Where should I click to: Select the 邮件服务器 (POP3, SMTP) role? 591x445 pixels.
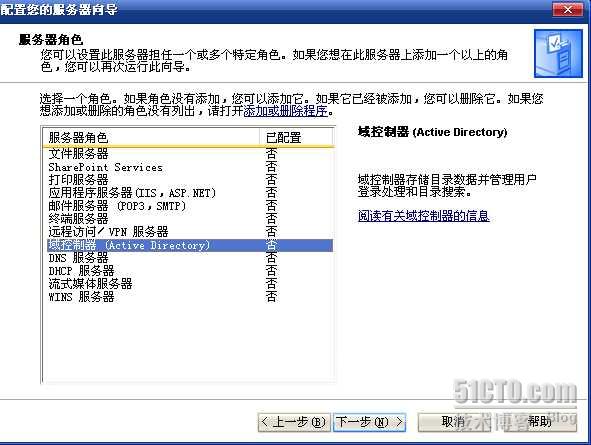point(190,206)
